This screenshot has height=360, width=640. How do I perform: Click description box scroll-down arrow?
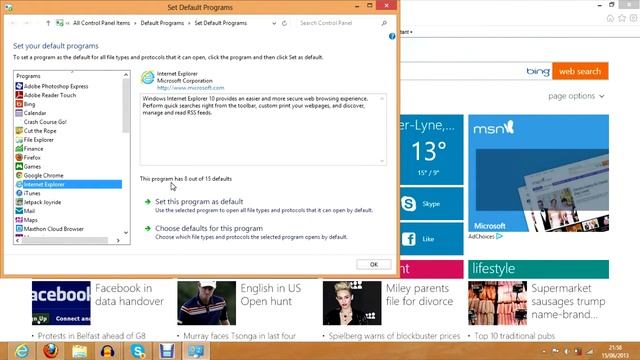(382, 161)
